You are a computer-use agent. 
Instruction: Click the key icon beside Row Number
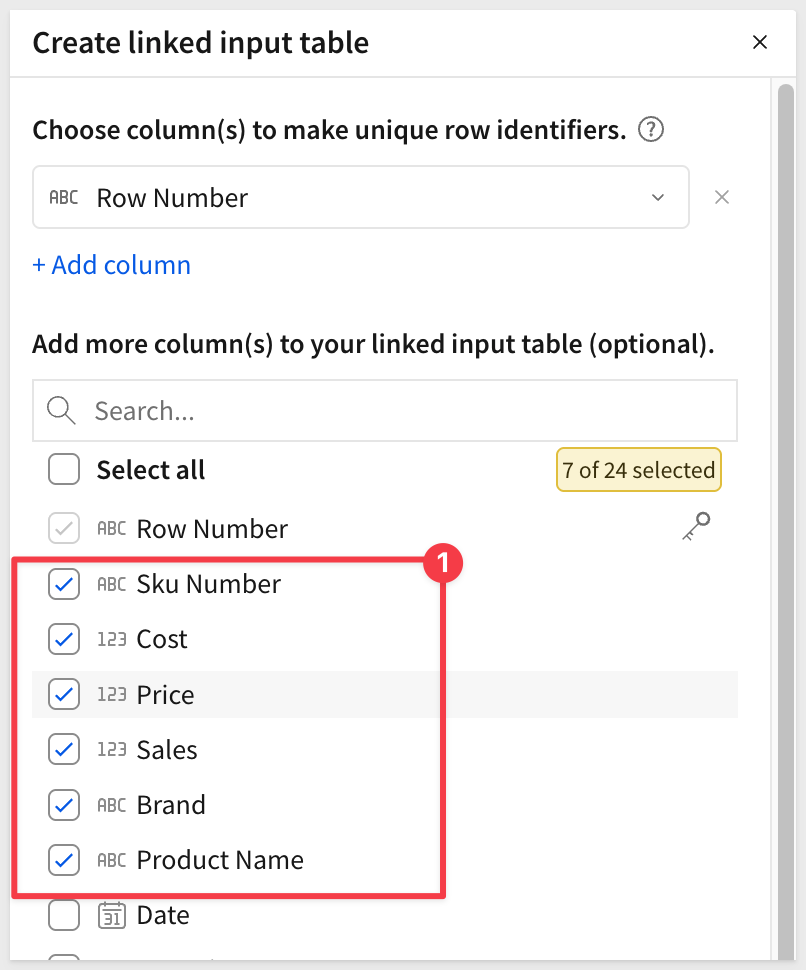click(x=695, y=526)
